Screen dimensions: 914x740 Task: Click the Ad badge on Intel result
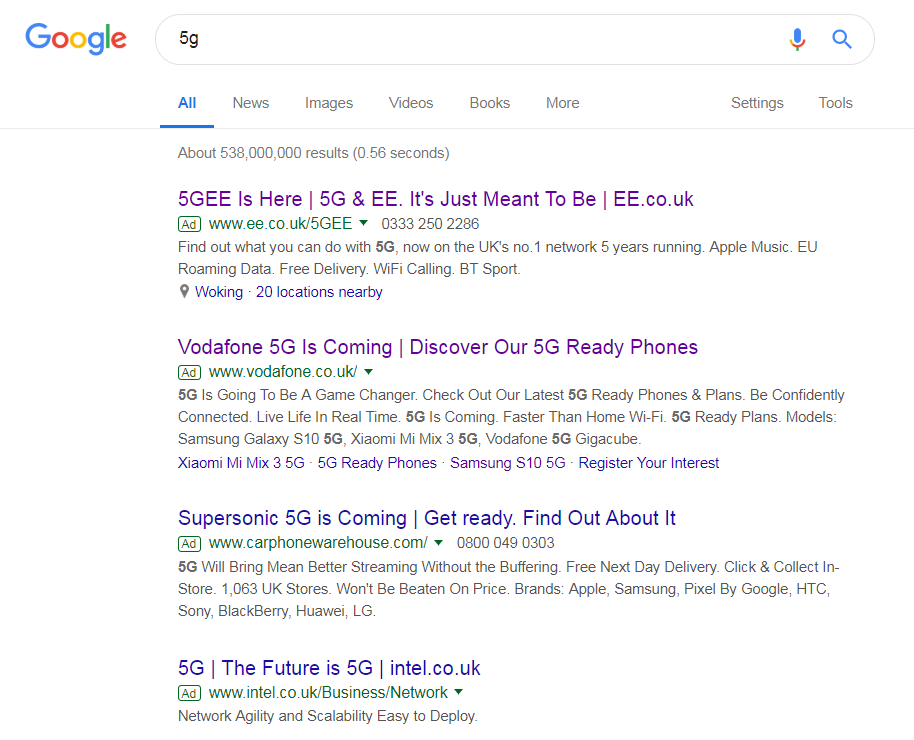(189, 693)
